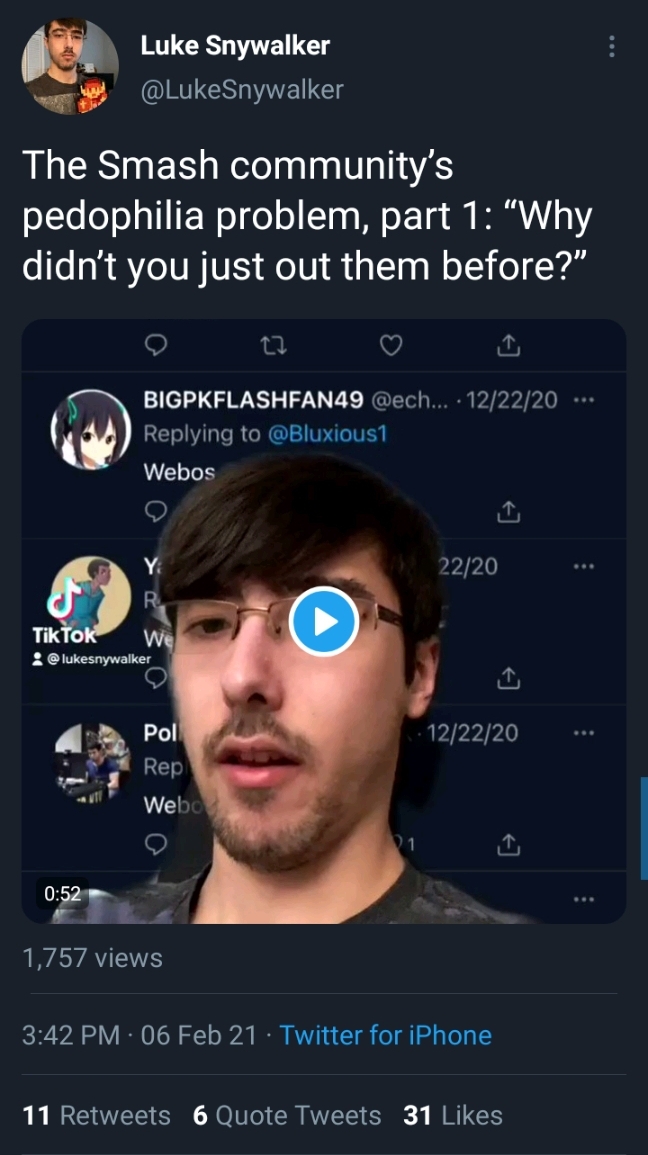Tap the 3:42 PM · 06 Feb 21 timestamp

140,1035
